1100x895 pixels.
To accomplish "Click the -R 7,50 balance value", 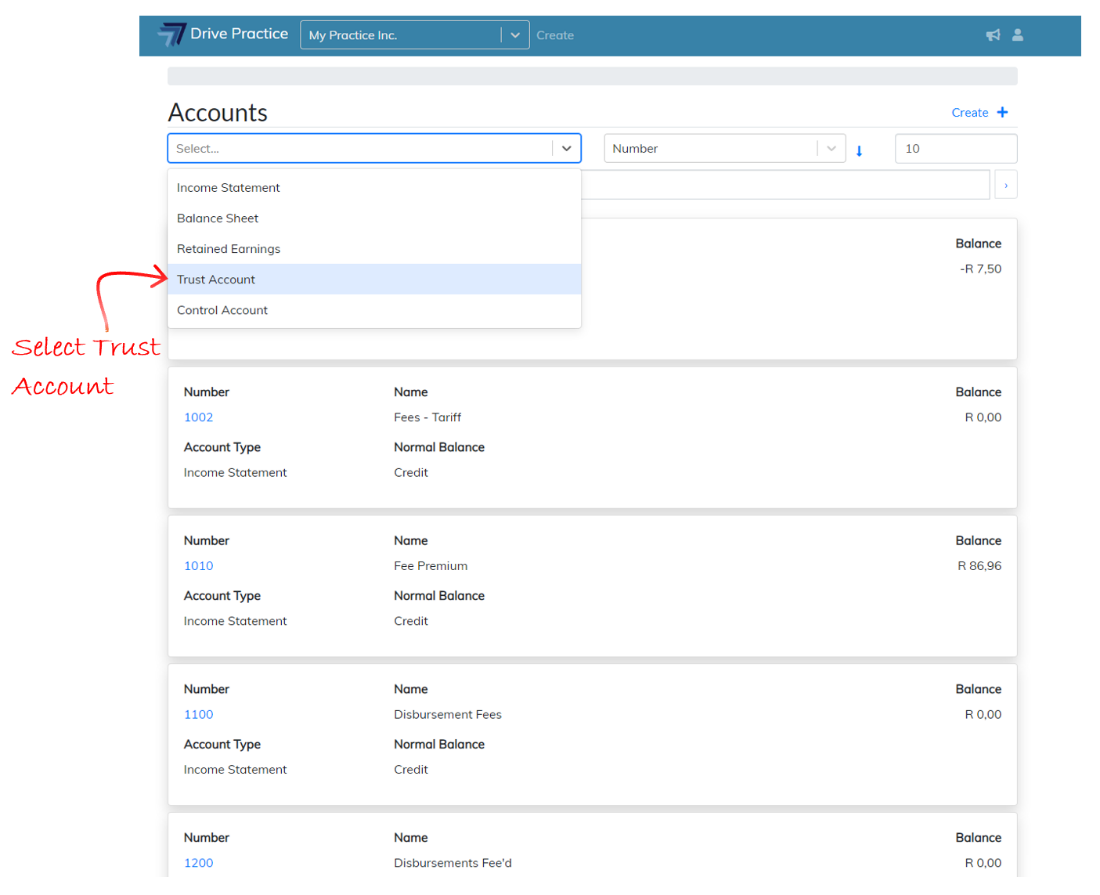I will coord(980,269).
